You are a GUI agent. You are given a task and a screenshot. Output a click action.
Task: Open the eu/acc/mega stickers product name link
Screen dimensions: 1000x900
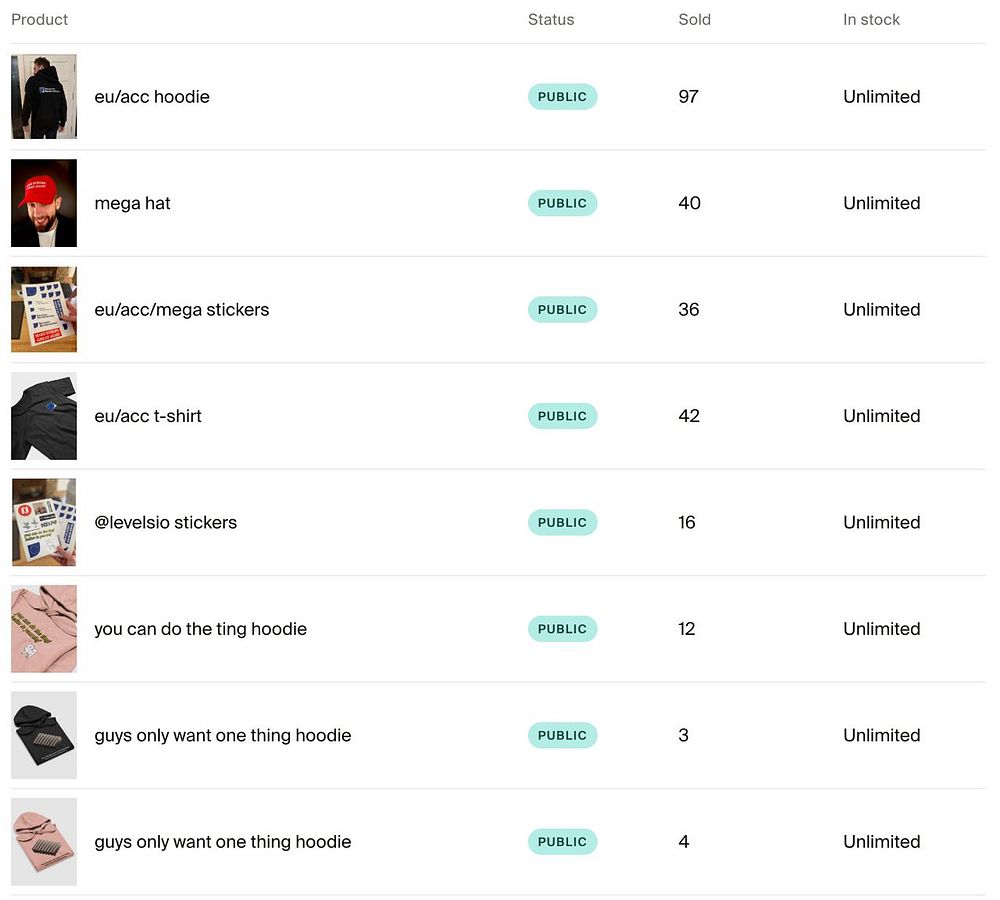point(182,310)
